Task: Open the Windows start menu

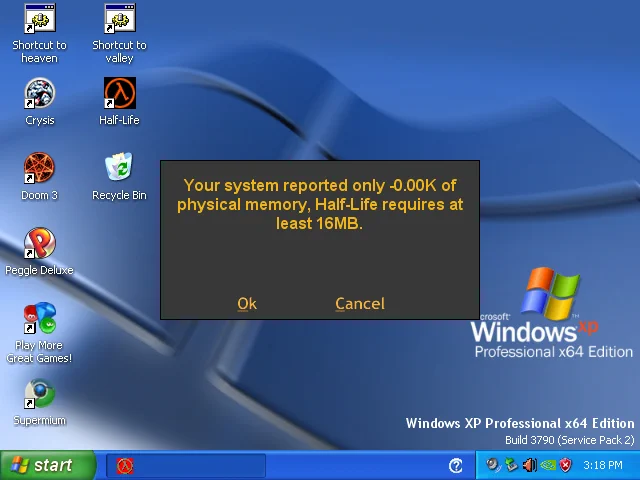Action: 48,465
